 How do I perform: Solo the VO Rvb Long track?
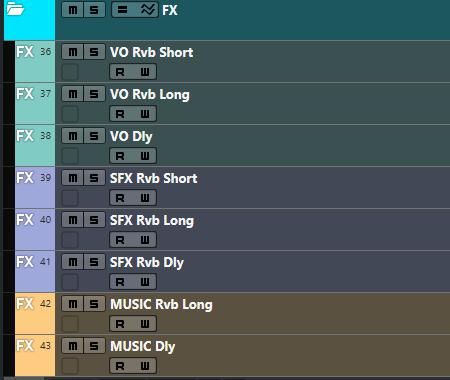click(94, 94)
